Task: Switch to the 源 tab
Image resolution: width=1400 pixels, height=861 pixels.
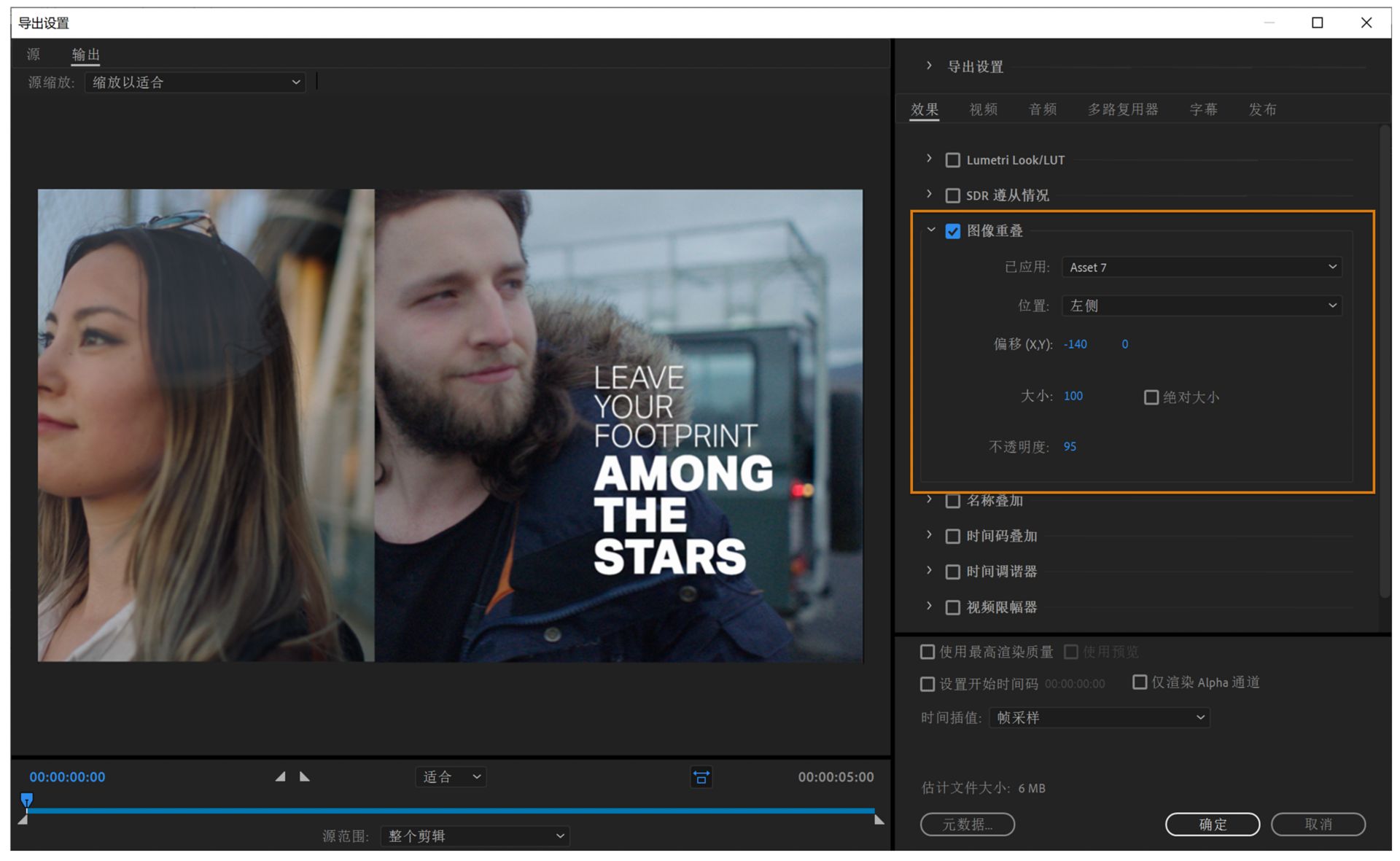Action: tap(34, 55)
